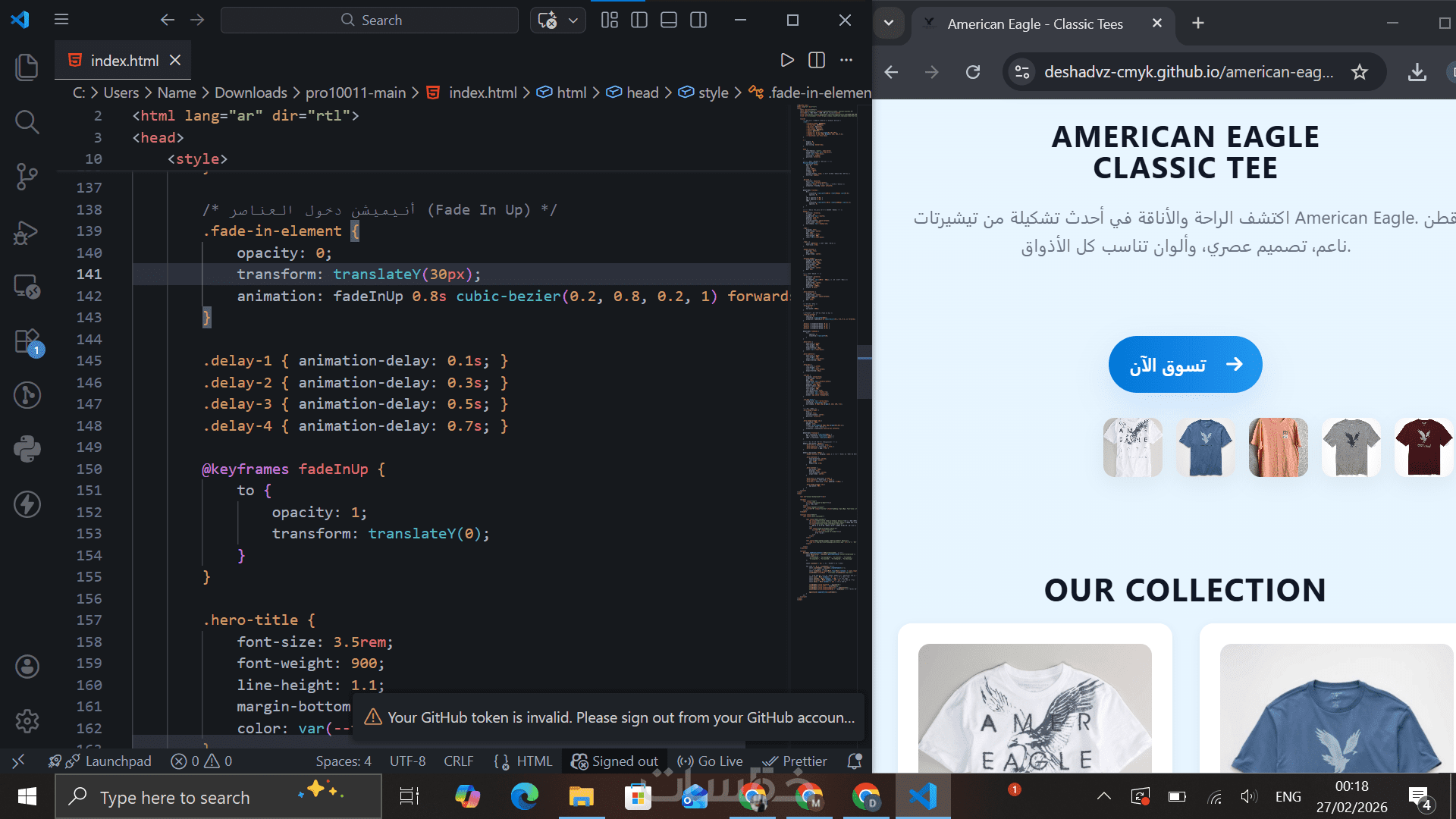Open the Manage gear icon
Image resolution: width=1456 pixels, height=819 pixels.
pos(27,720)
